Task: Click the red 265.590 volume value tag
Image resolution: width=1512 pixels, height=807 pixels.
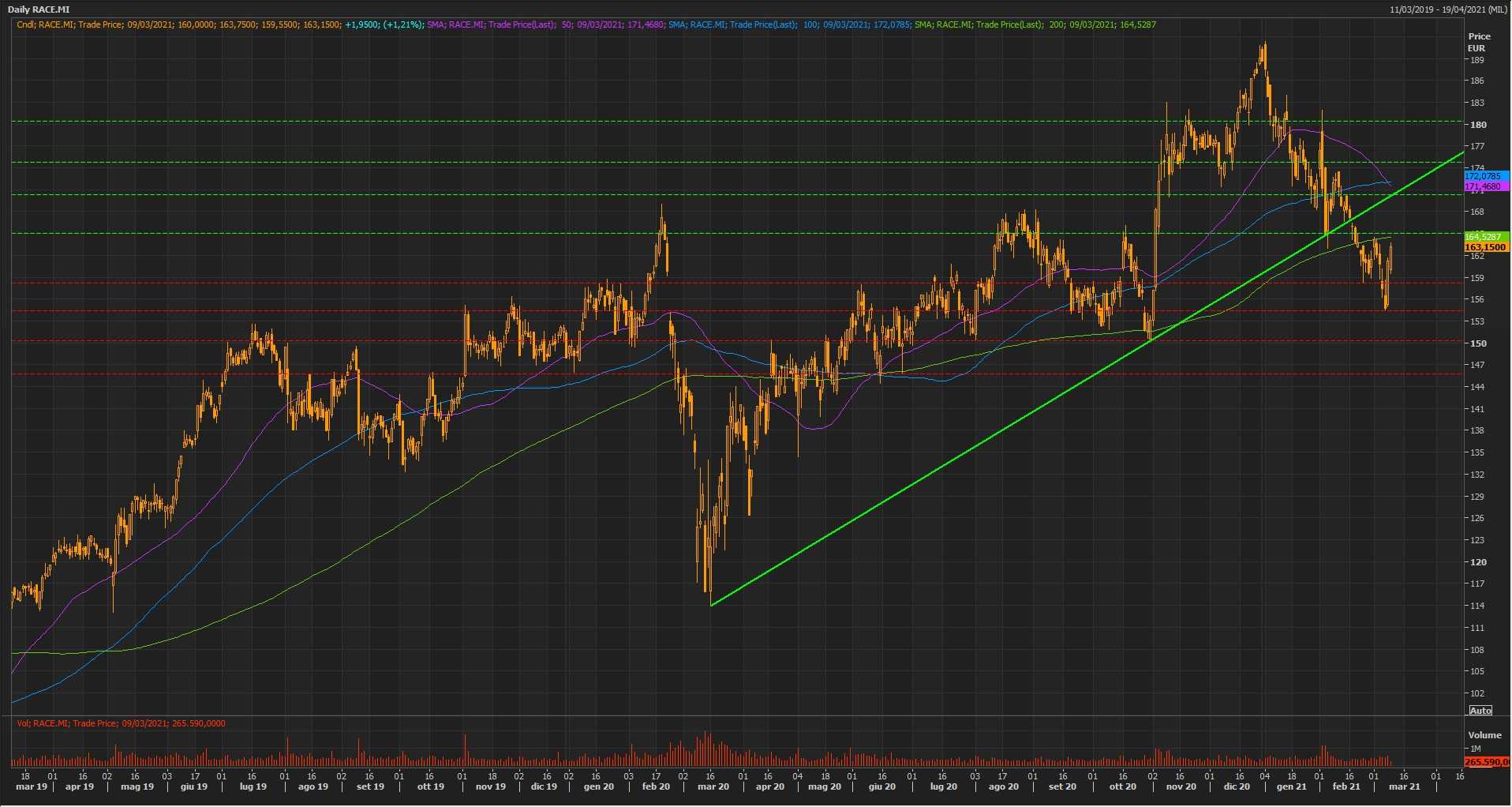Action: [x=1486, y=762]
